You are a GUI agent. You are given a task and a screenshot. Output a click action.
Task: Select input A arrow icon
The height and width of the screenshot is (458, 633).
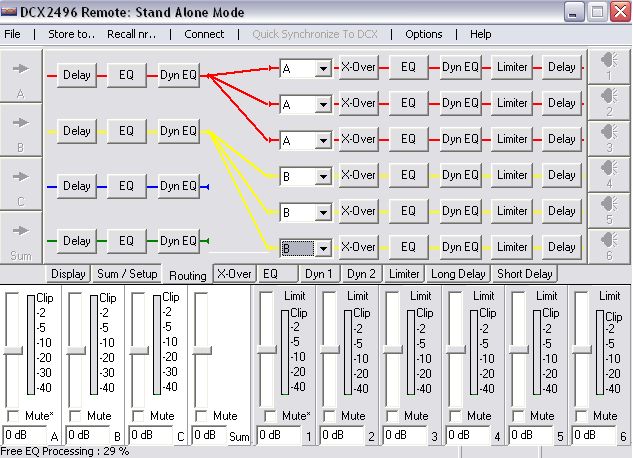[x=21, y=69]
